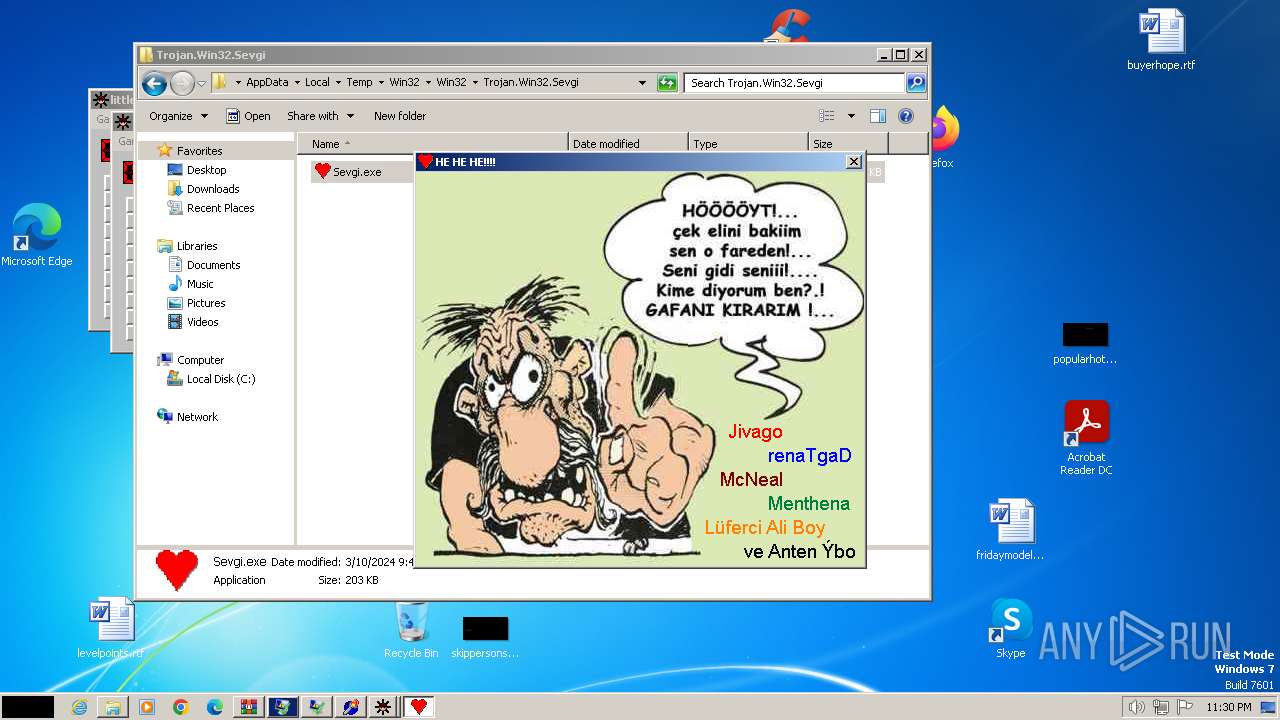Open the popularhot desktop file
This screenshot has width=1280, height=720.
1085,344
